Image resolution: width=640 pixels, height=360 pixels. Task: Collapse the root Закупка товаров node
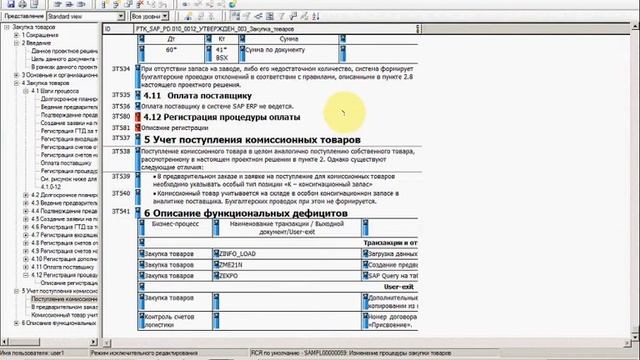7,27
